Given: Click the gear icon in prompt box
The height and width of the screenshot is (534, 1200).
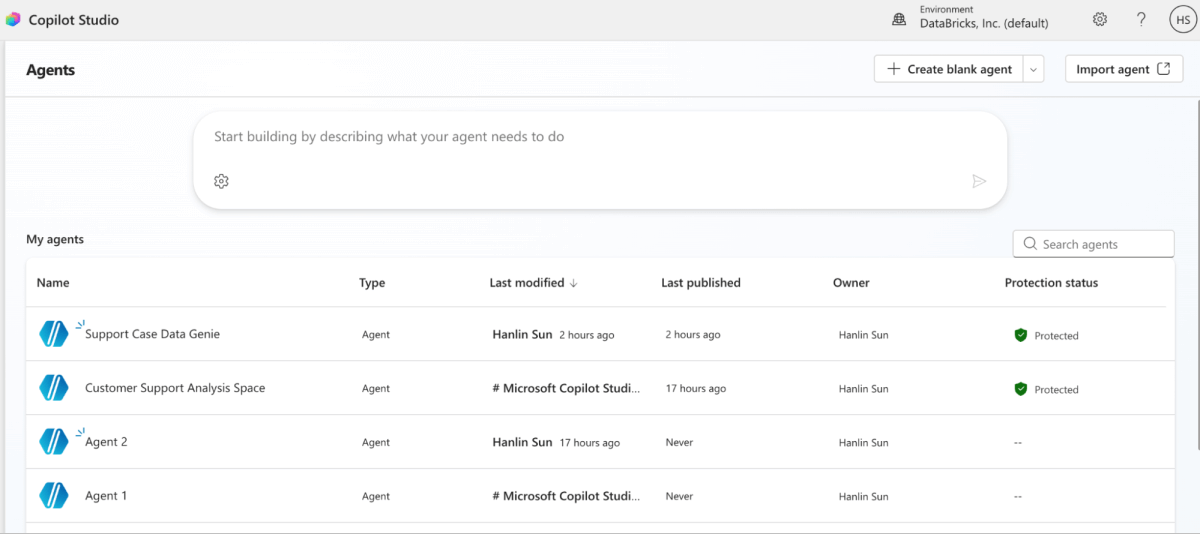Looking at the screenshot, I should coord(222,181).
